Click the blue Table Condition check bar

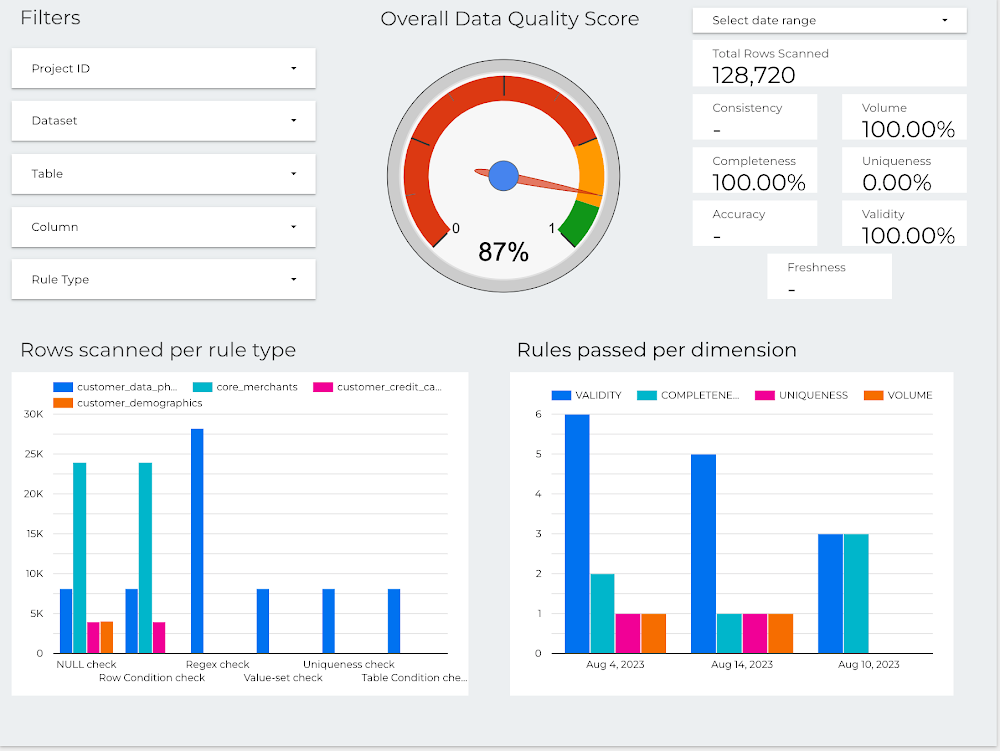click(394, 621)
